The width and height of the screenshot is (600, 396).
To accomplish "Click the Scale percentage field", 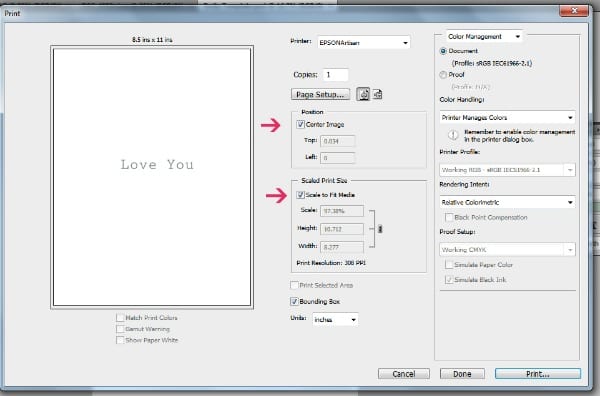I will coord(342,211).
